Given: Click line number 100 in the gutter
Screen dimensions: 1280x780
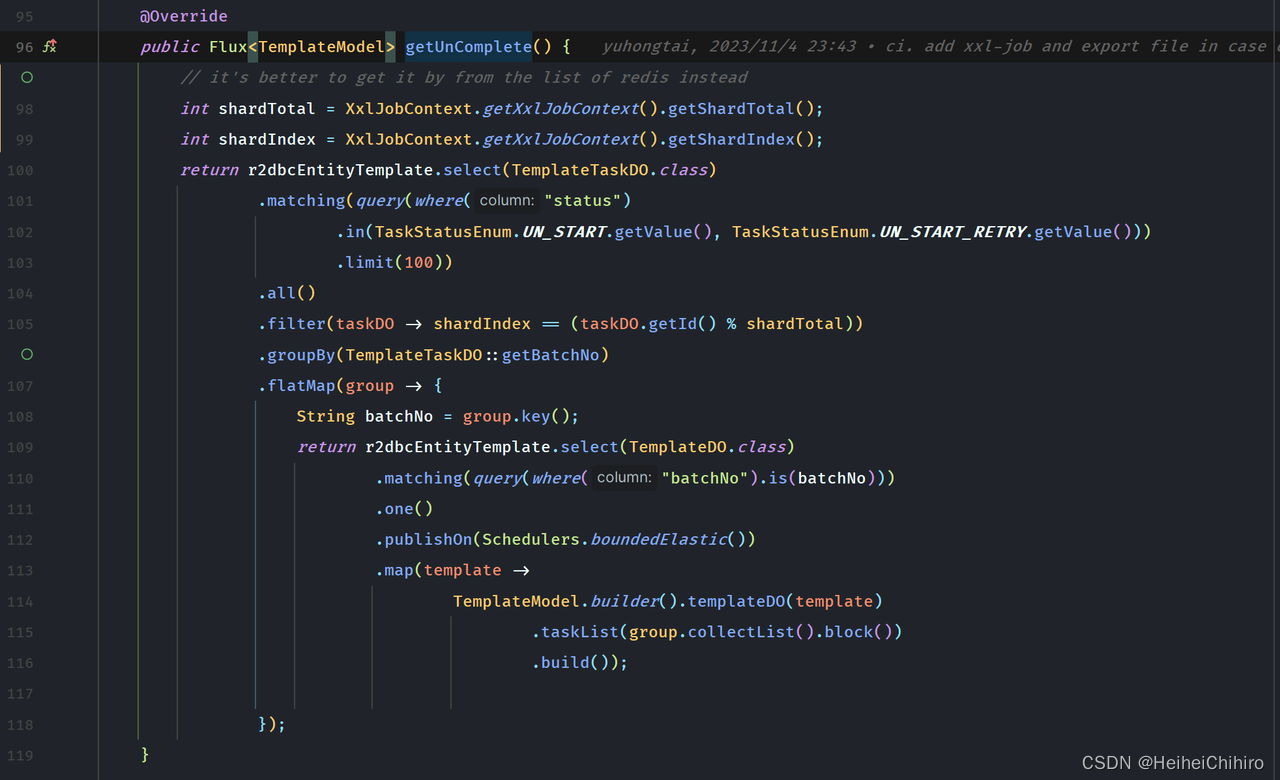Looking at the screenshot, I should pos(20,171).
